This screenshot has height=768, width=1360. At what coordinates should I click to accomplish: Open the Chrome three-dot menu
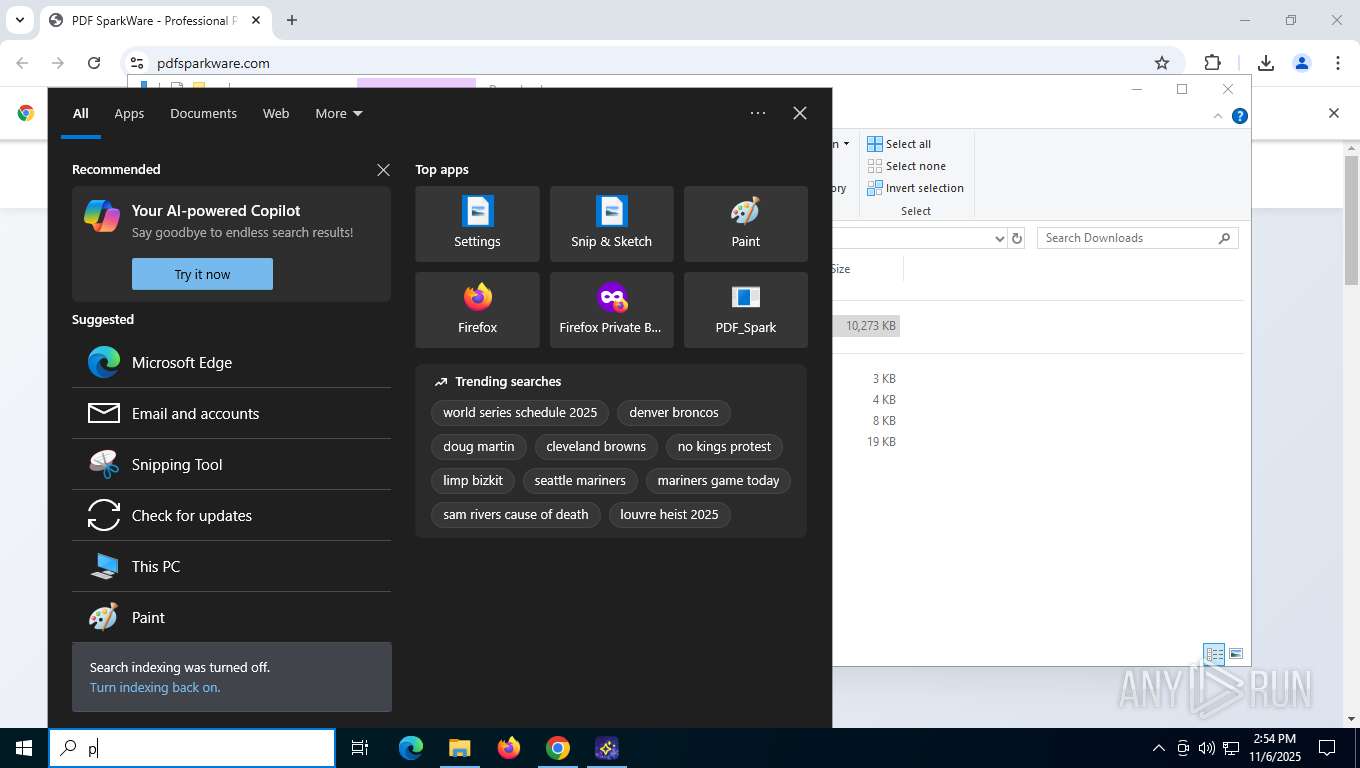(1338, 63)
